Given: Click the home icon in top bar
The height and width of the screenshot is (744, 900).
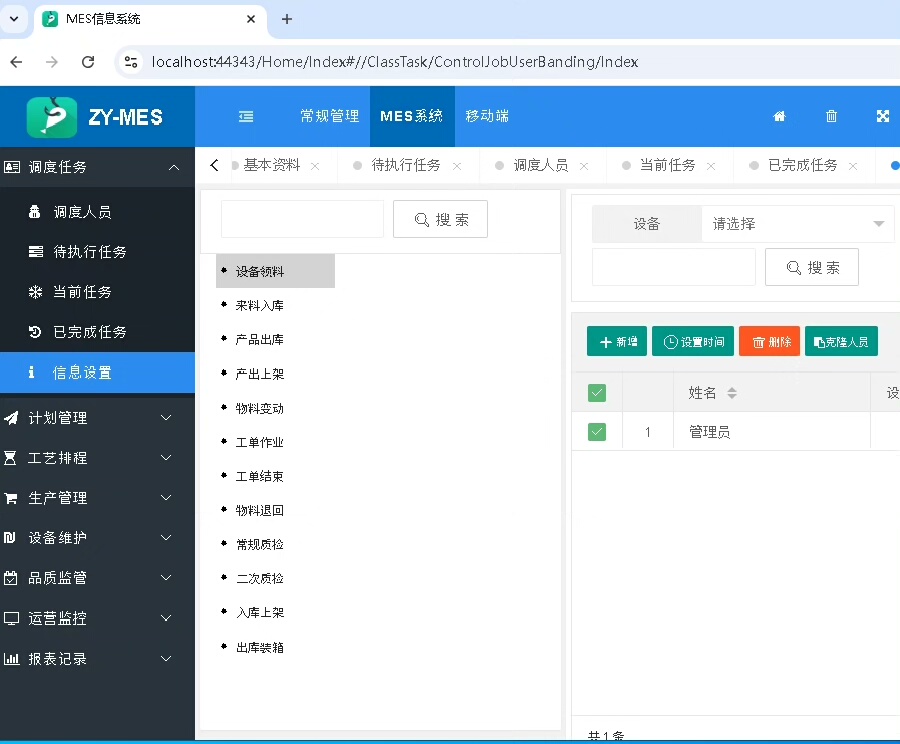Looking at the screenshot, I should coord(779,116).
